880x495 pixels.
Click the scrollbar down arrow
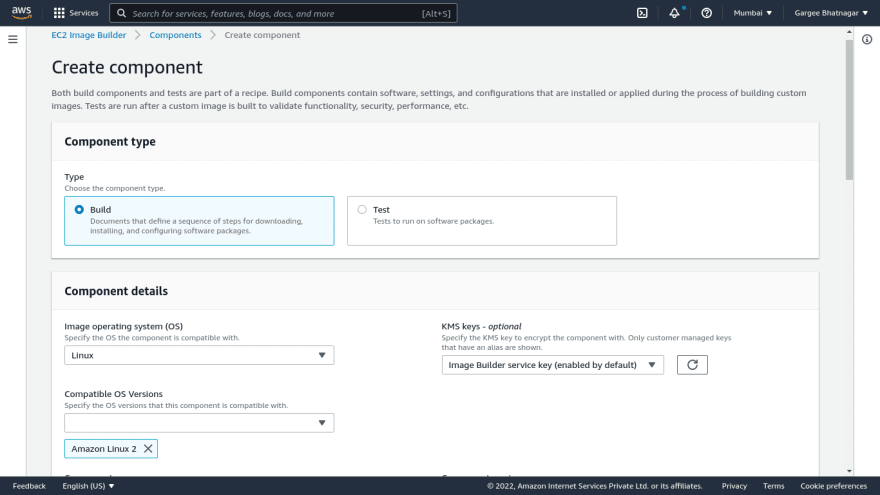point(849,471)
